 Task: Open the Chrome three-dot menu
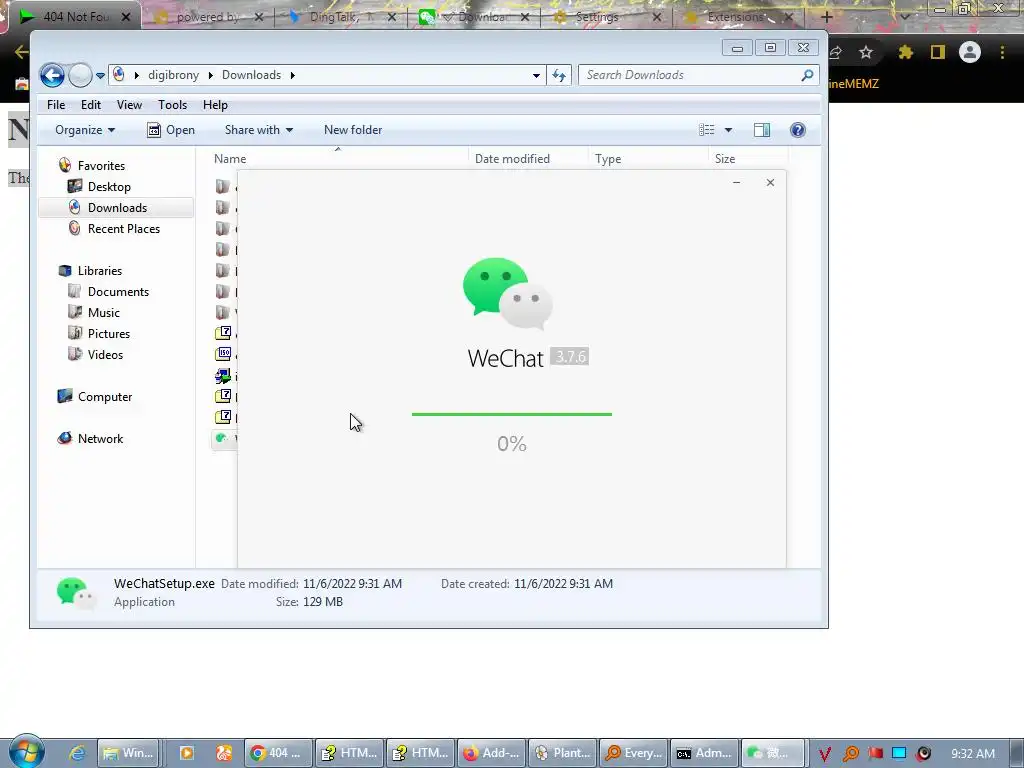(1002, 52)
